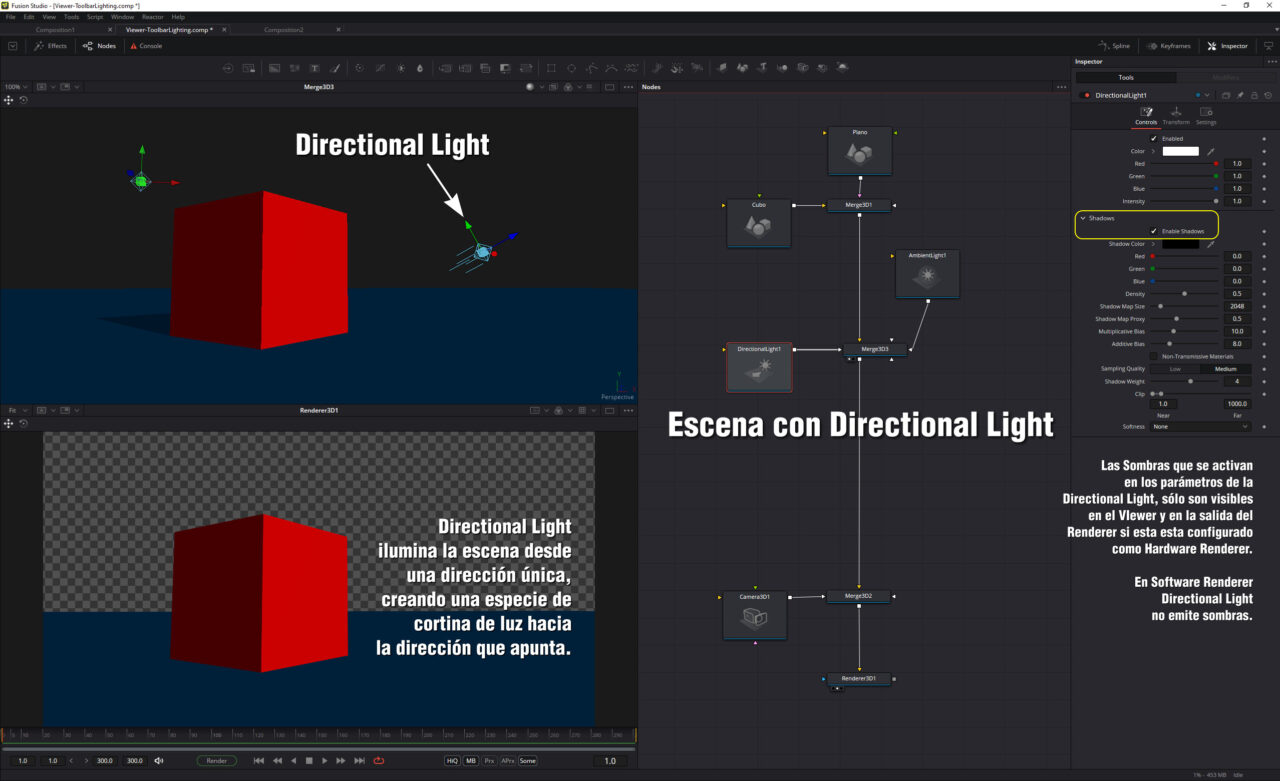Disable the Enable Shadows checkbox
The width and height of the screenshot is (1280, 781).
(1154, 231)
